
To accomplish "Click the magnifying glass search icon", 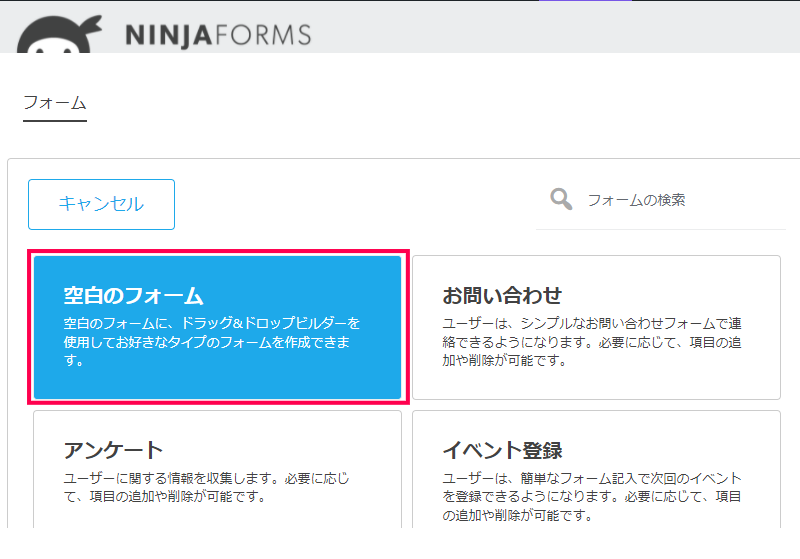I will [561, 199].
